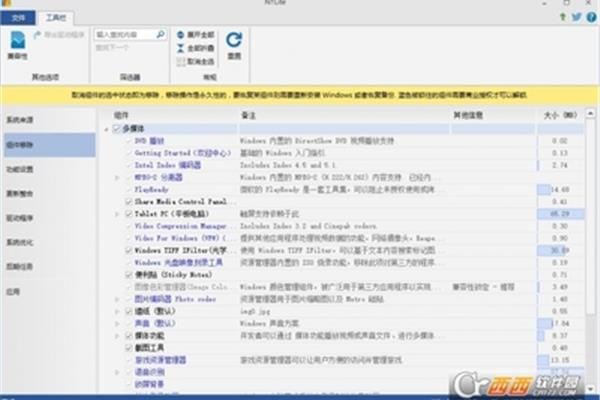Click the circular reload arrow icon

pyautogui.click(x=234, y=39)
